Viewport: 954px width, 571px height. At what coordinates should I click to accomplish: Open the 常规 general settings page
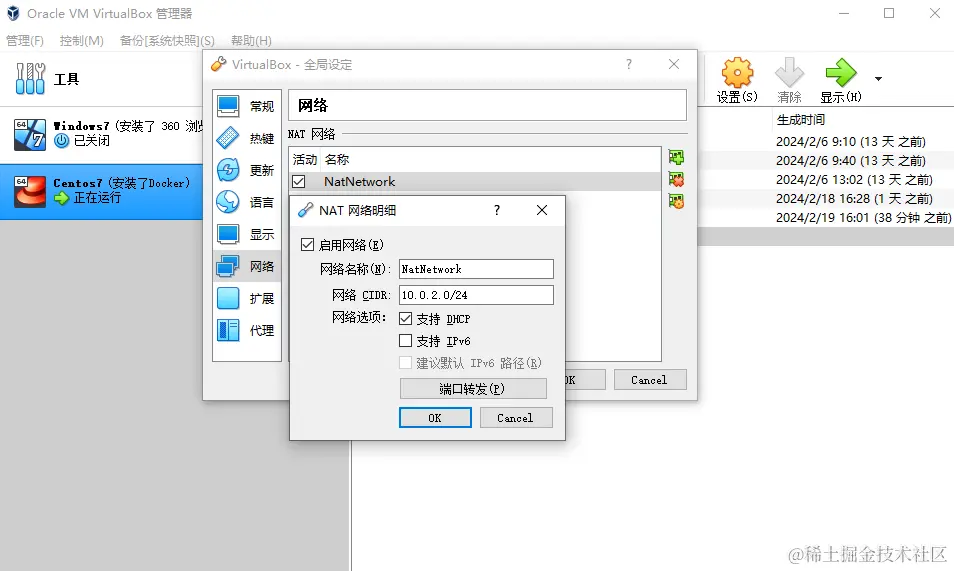pos(246,106)
